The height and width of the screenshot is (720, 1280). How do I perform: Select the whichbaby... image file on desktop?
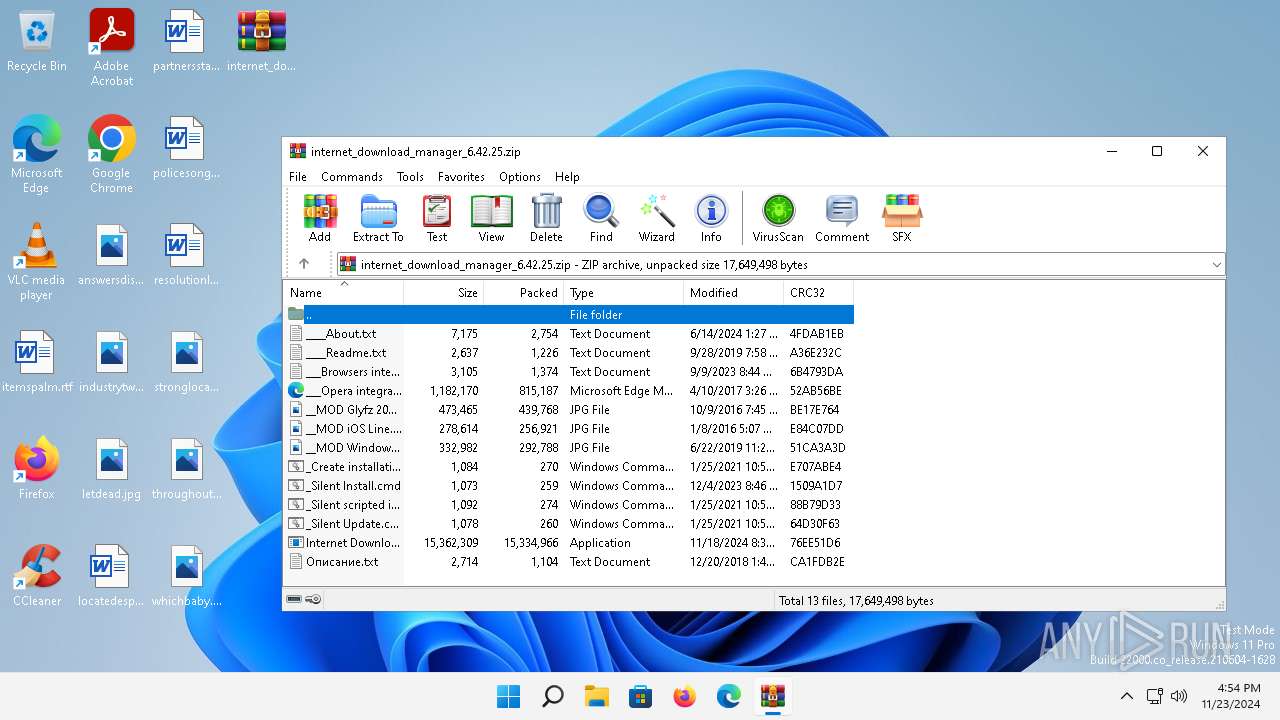coord(186,575)
